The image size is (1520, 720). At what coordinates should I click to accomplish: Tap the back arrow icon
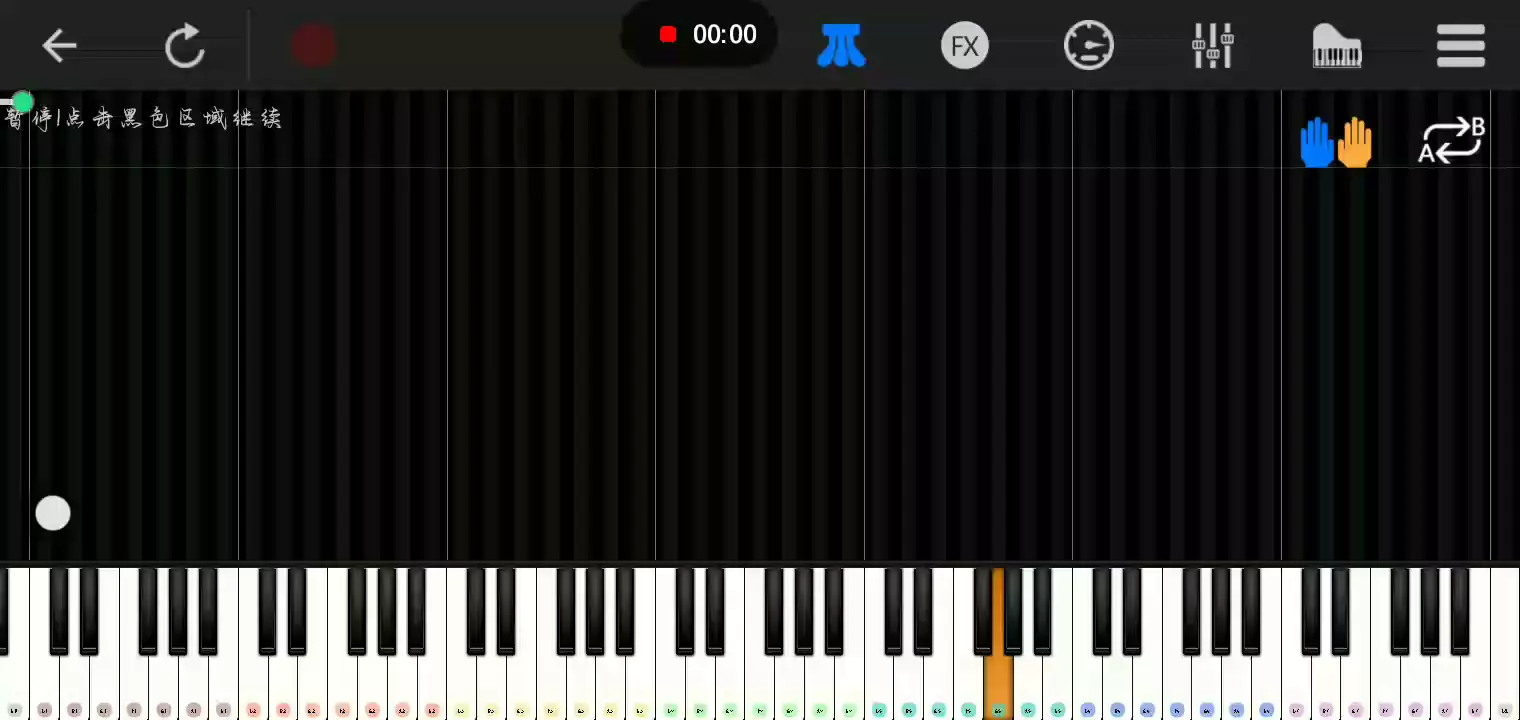click(59, 45)
